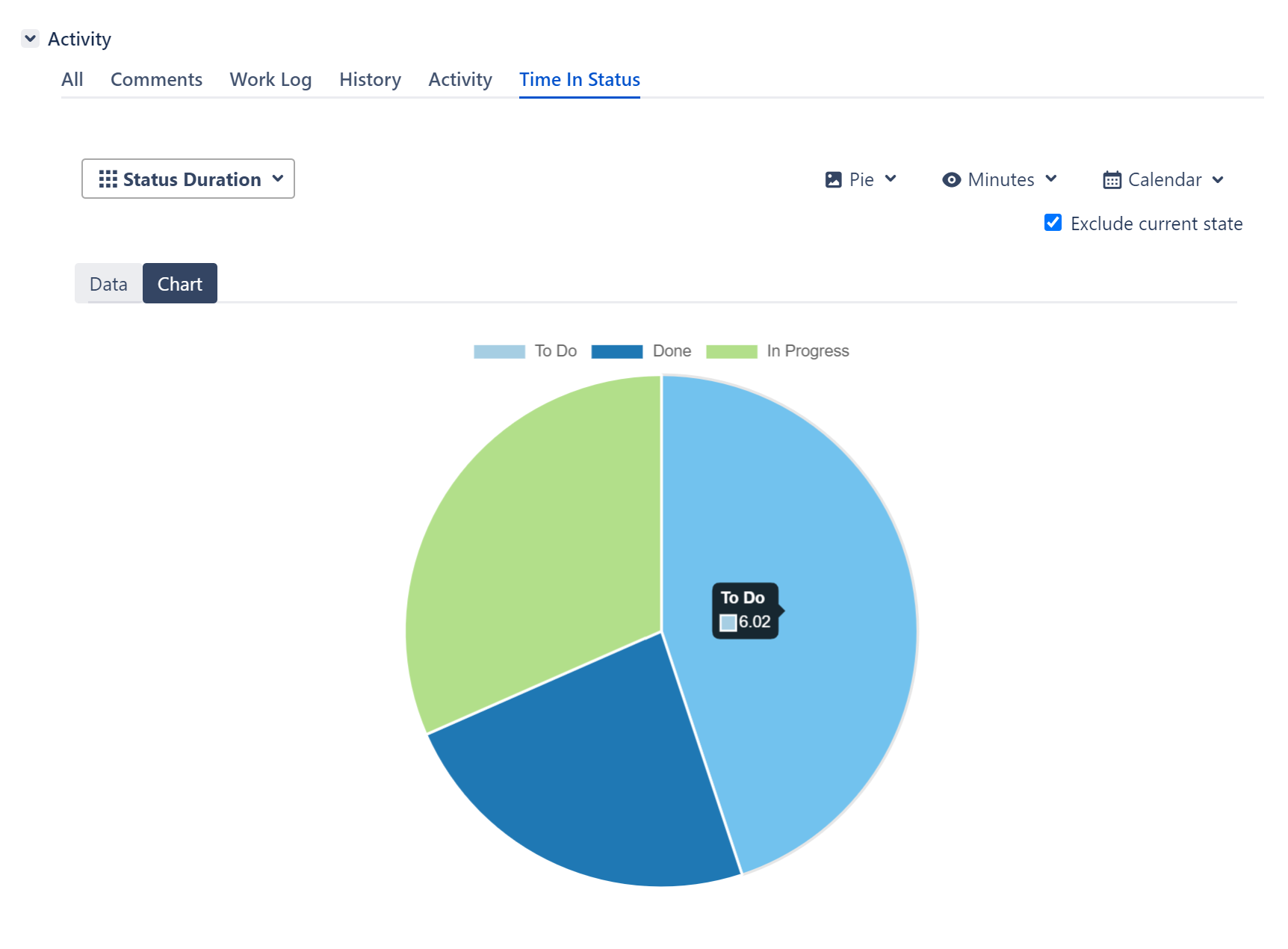
Task: Click the calendar icon beside Calendar
Action: tap(1112, 180)
